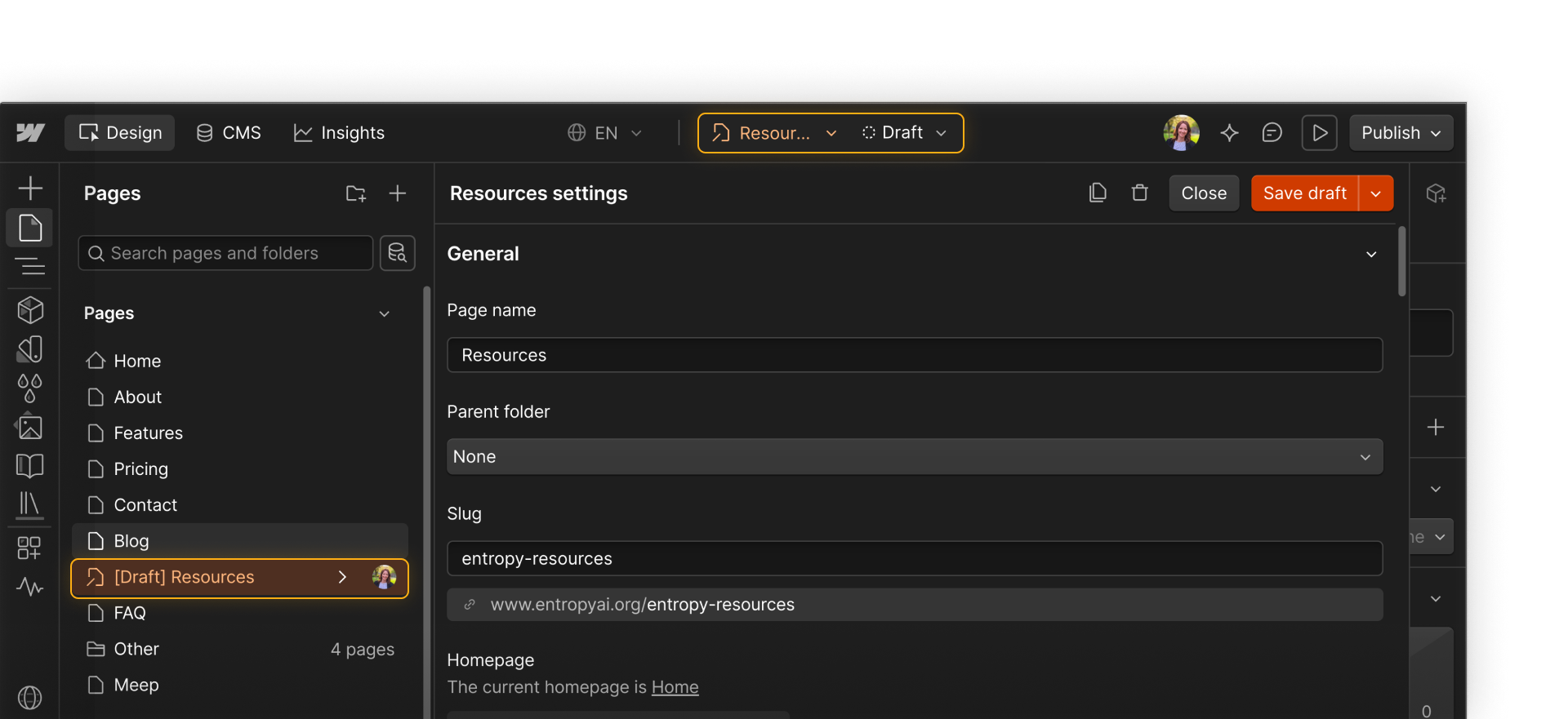Open the Components cube icon
The width and height of the screenshot is (1568, 719).
pyautogui.click(x=30, y=310)
